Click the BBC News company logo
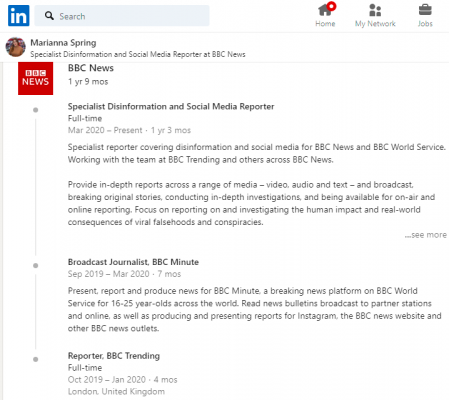The height and width of the screenshot is (400, 449). pos(35,78)
